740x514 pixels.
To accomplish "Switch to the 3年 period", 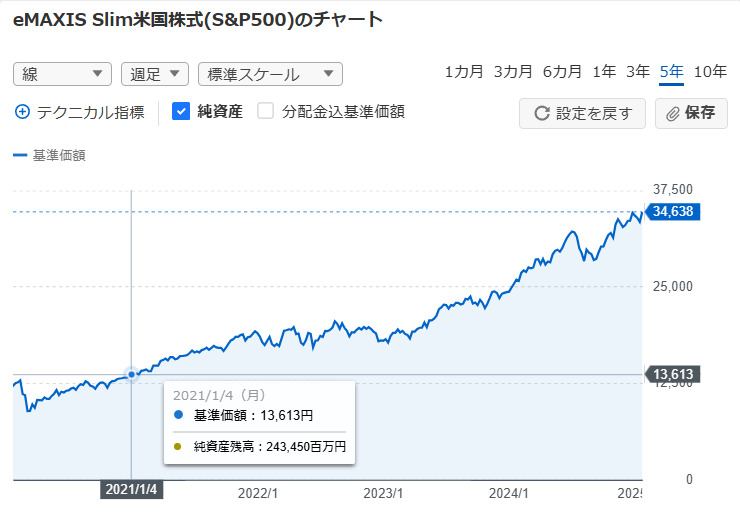I will click(638, 72).
